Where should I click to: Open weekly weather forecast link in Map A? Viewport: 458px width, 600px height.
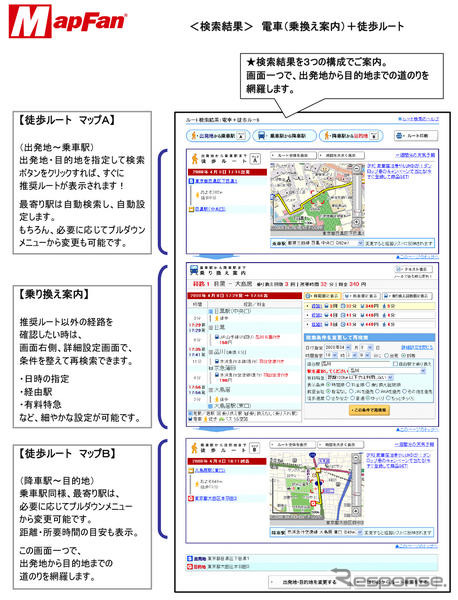coord(415,155)
